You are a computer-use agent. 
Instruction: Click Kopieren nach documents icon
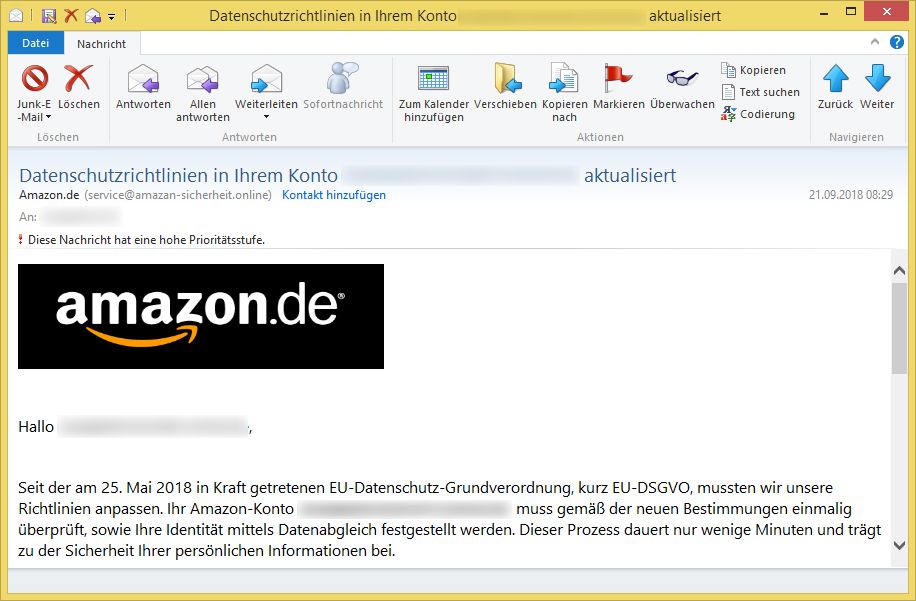coord(564,78)
